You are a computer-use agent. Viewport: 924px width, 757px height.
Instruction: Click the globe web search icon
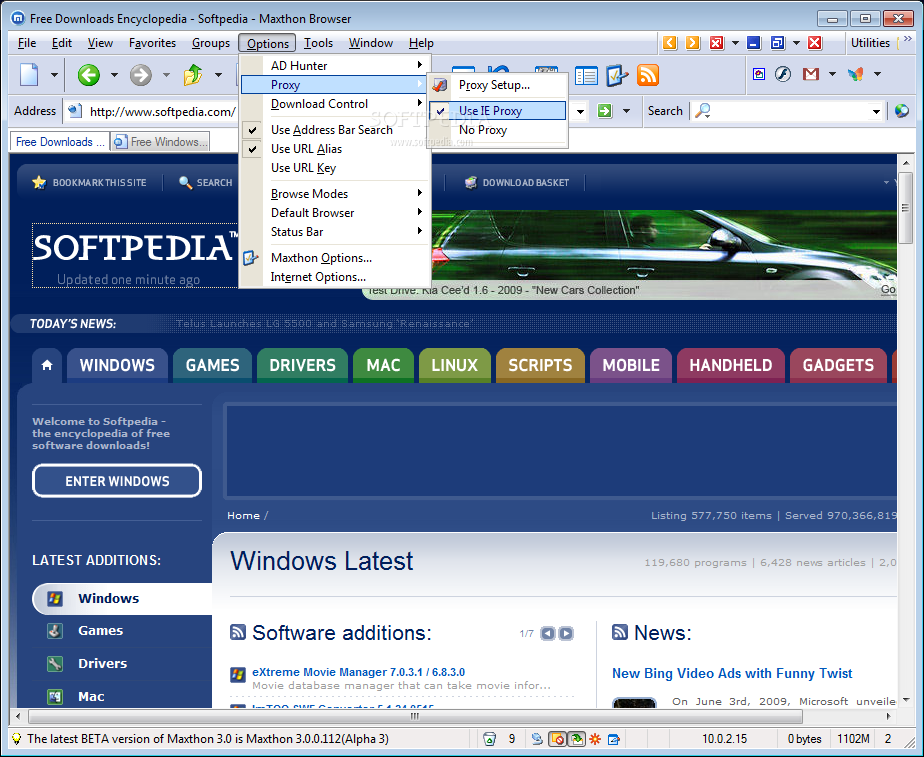pos(902,111)
